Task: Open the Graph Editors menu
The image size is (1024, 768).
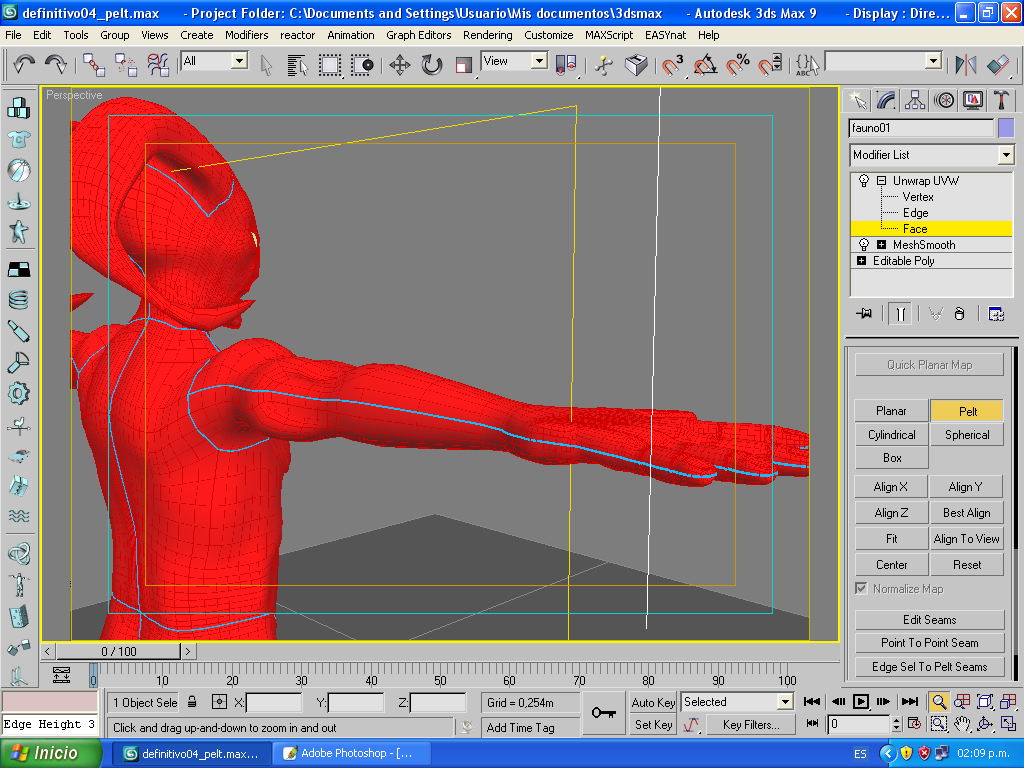Action: tap(418, 35)
